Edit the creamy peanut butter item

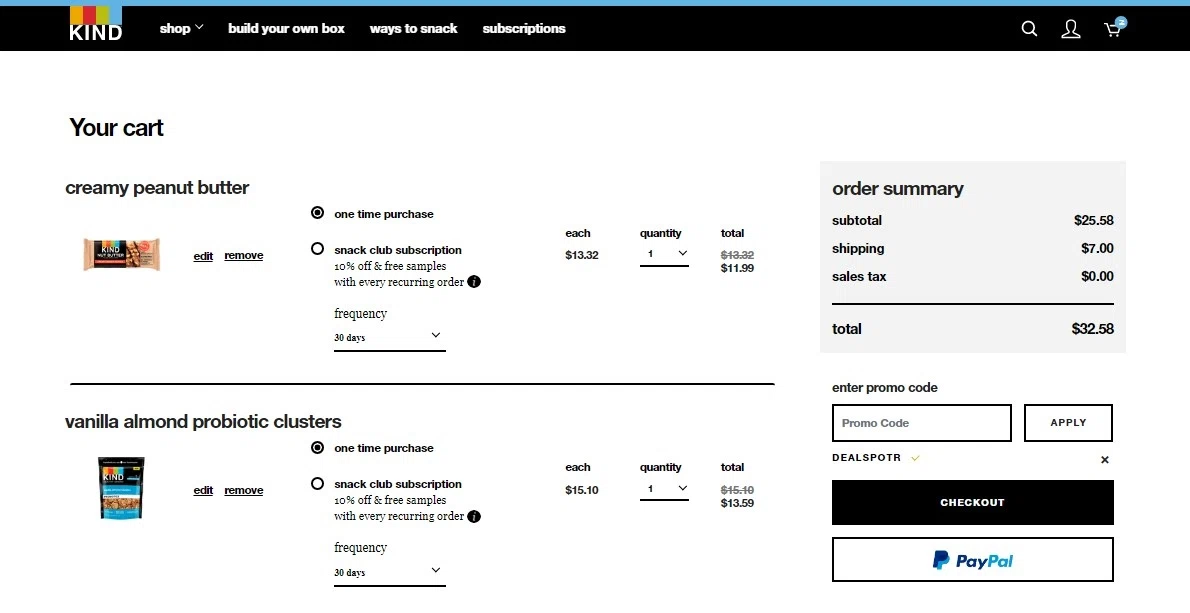point(203,256)
